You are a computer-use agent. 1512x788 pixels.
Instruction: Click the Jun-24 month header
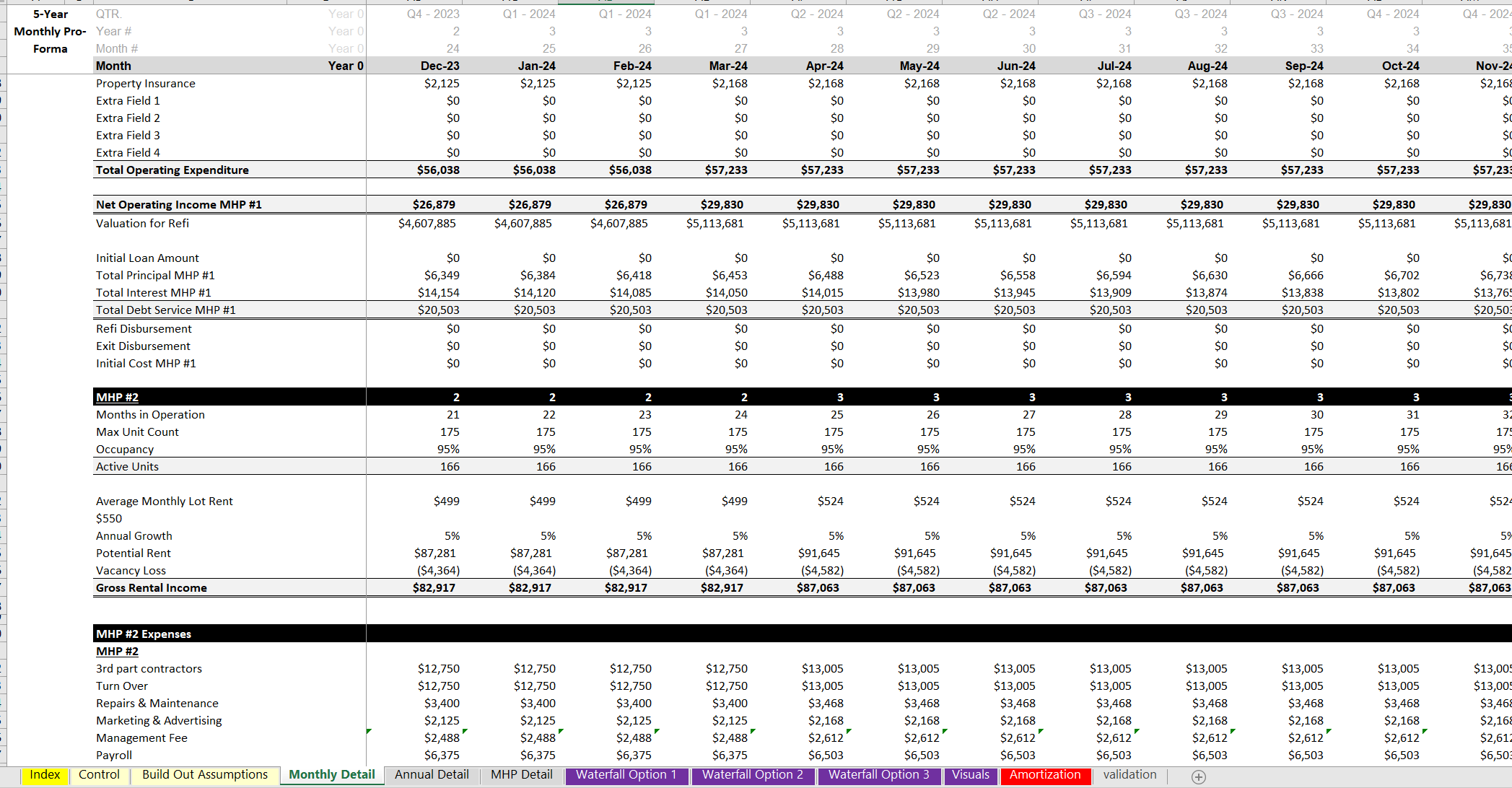[x=1017, y=66]
